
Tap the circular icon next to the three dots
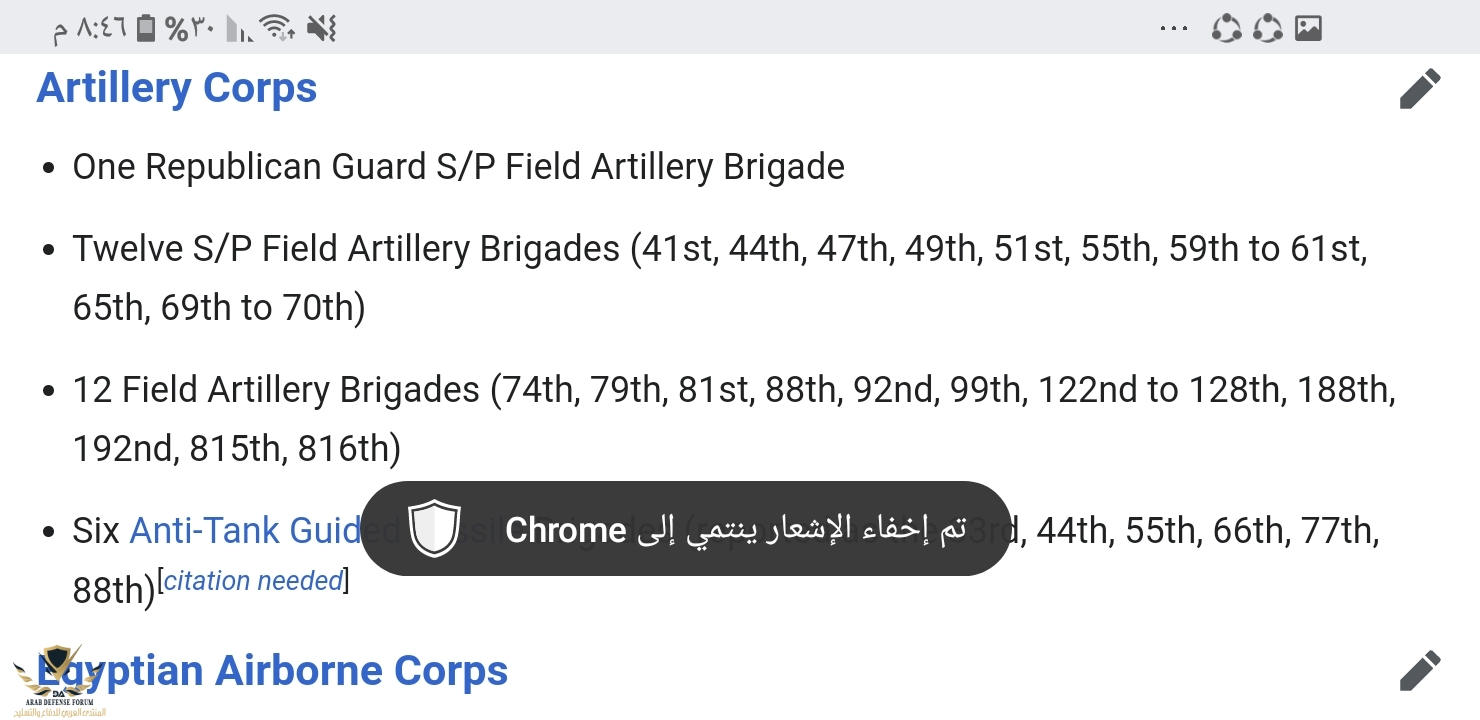coord(1226,28)
